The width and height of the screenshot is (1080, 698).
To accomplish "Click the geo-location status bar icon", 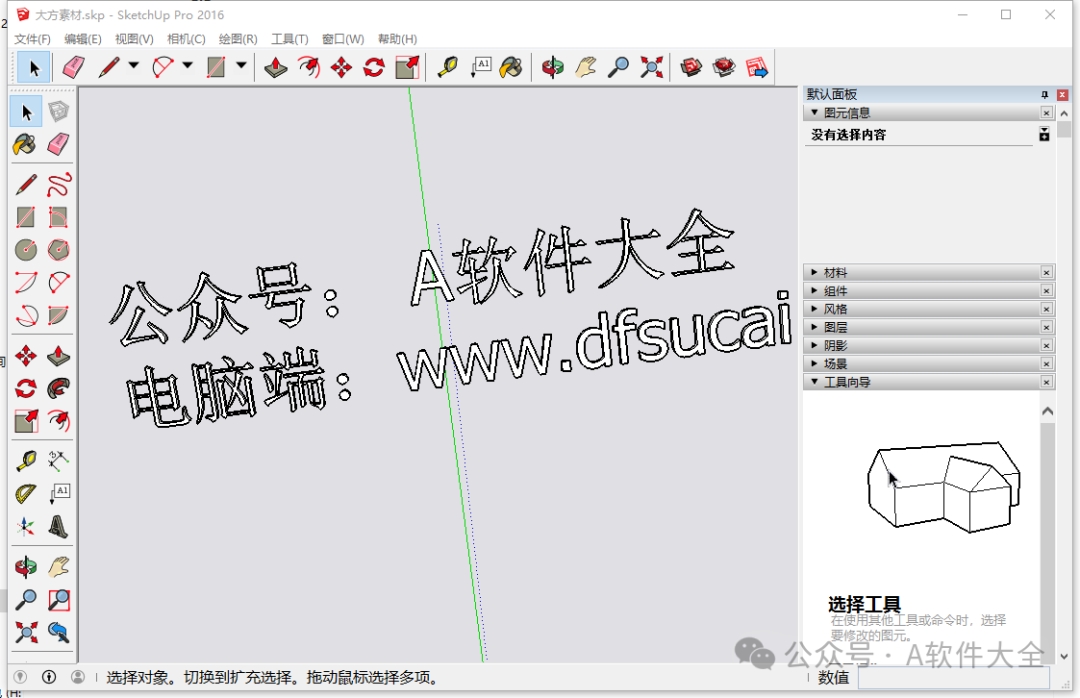I will [x=20, y=677].
